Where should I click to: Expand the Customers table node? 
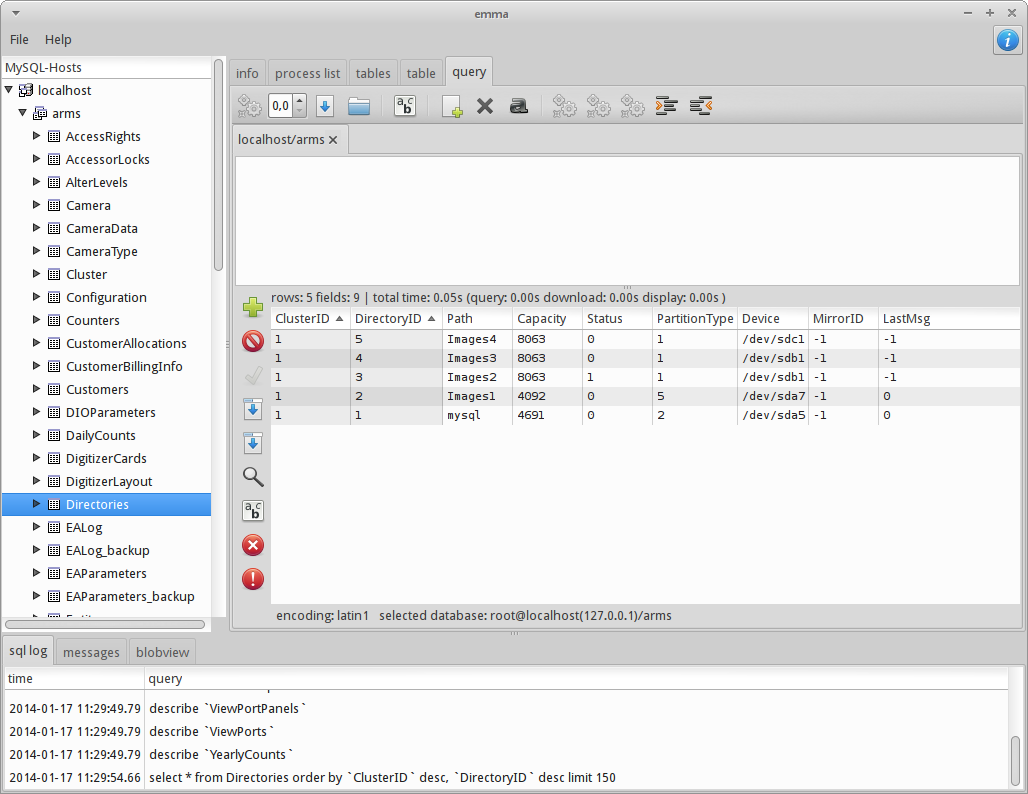pos(36,389)
